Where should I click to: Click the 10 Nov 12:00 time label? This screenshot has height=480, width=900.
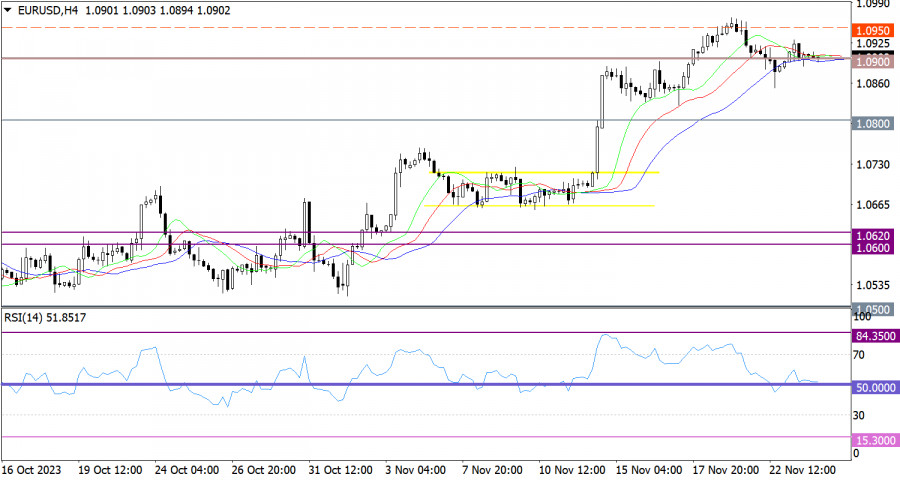tap(572, 470)
